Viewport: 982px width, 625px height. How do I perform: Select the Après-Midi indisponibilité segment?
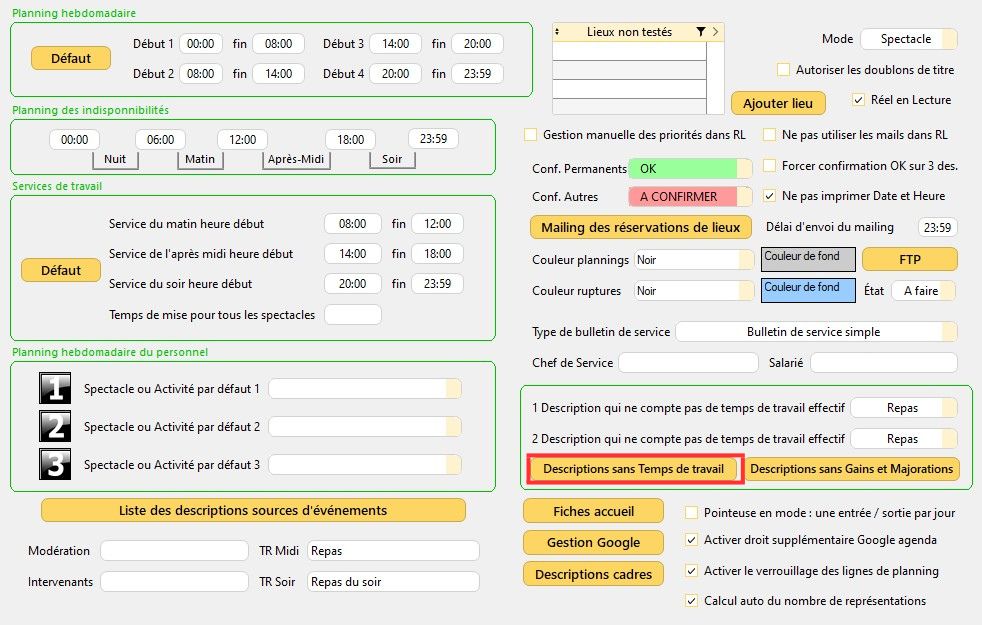click(x=297, y=159)
